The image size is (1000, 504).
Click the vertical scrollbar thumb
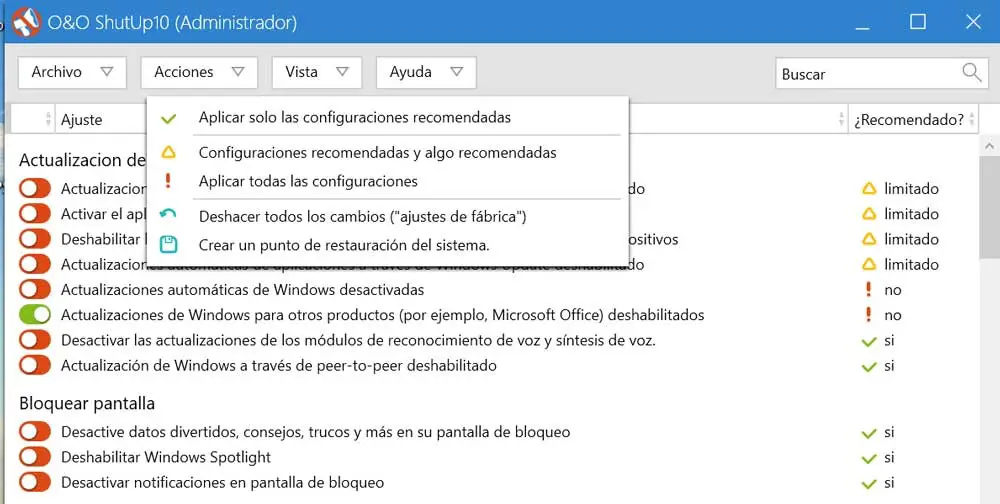(989, 207)
